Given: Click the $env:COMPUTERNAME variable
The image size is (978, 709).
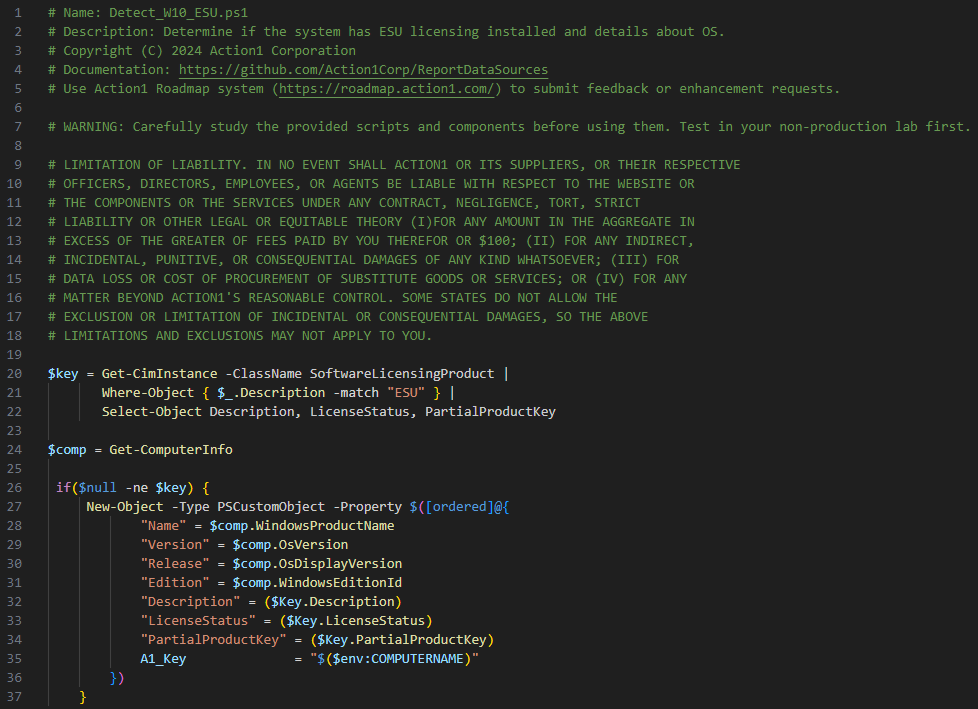Looking at the screenshot, I should click(x=410, y=659).
